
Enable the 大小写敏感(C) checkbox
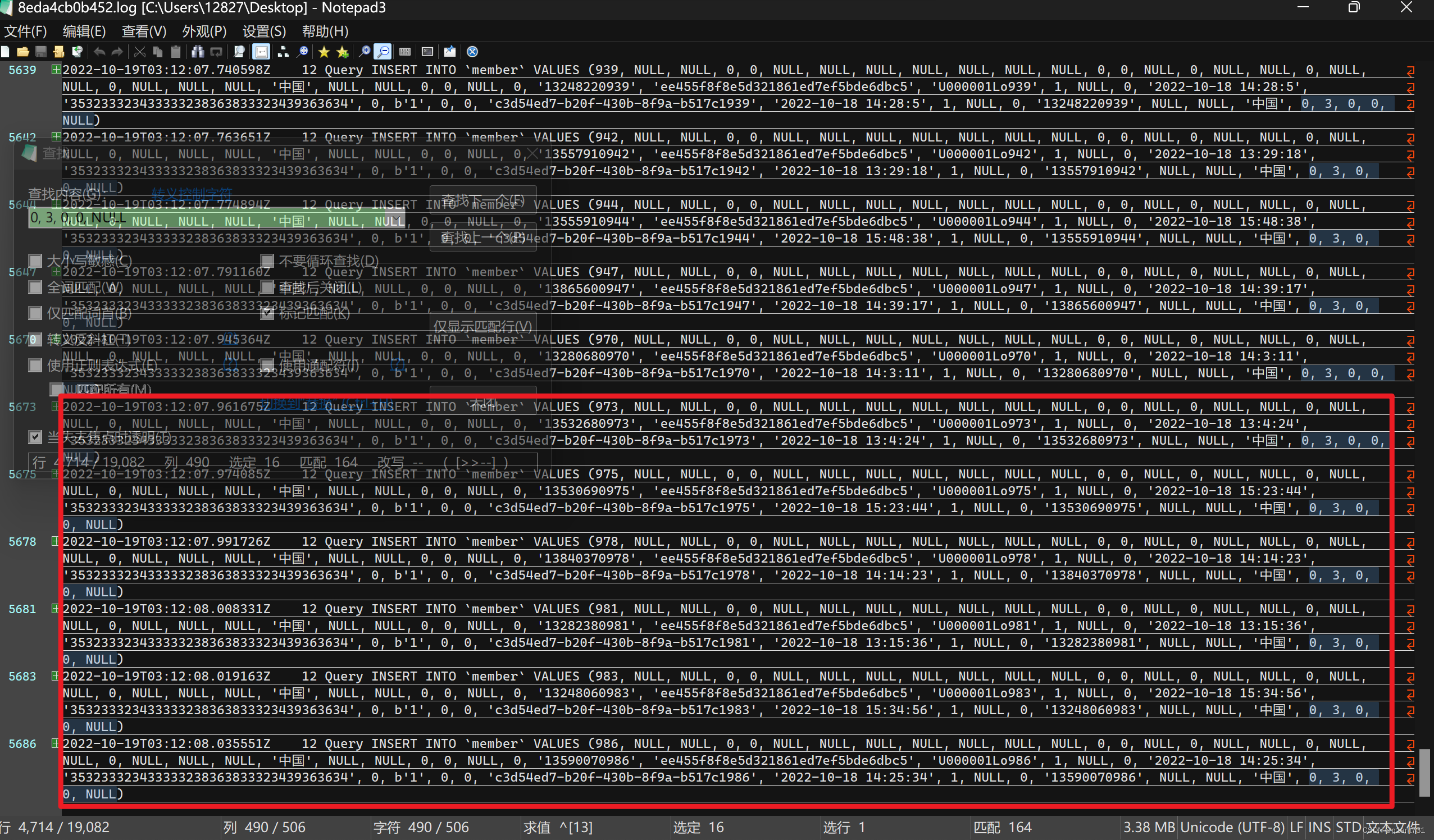tap(35, 261)
